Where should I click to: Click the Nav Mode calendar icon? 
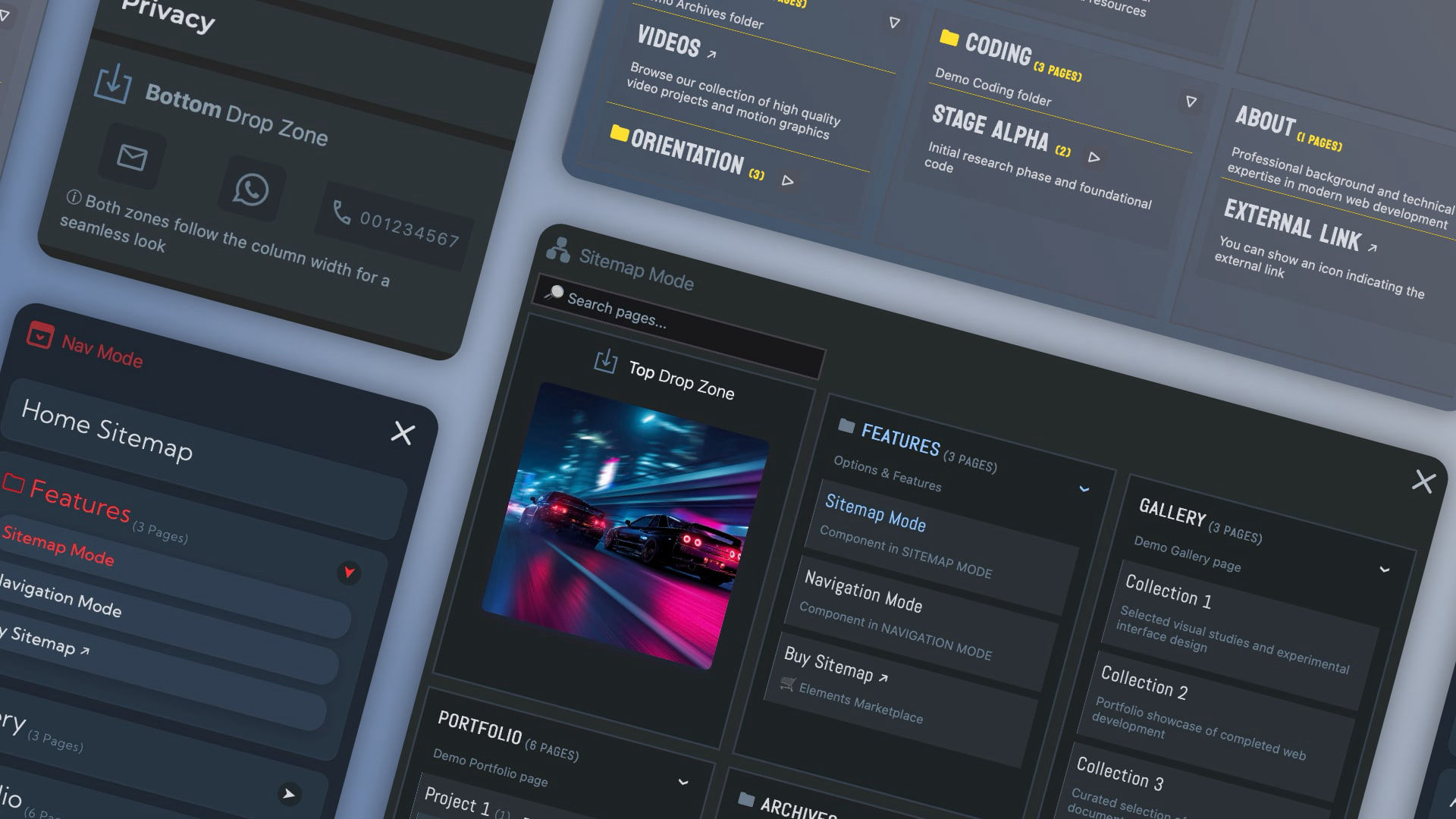[40, 334]
